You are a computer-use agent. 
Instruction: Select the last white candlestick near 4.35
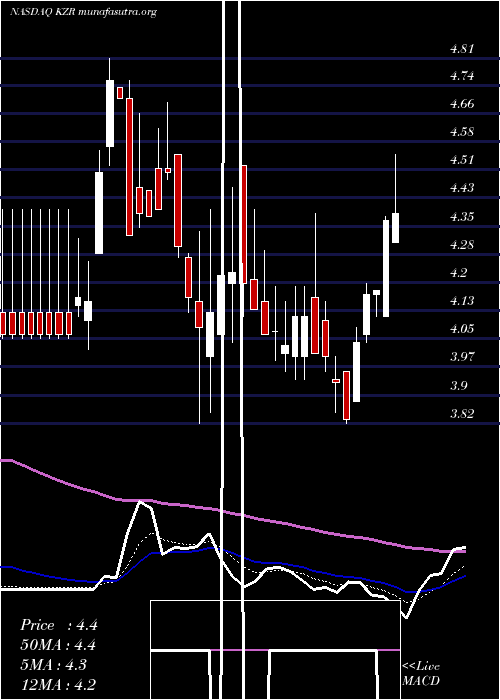click(x=395, y=228)
